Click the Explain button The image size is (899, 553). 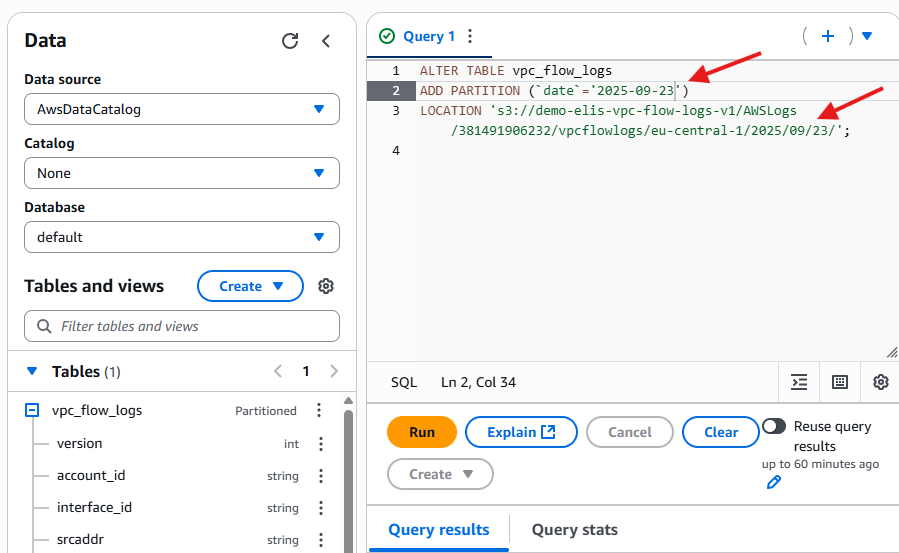[x=521, y=432]
